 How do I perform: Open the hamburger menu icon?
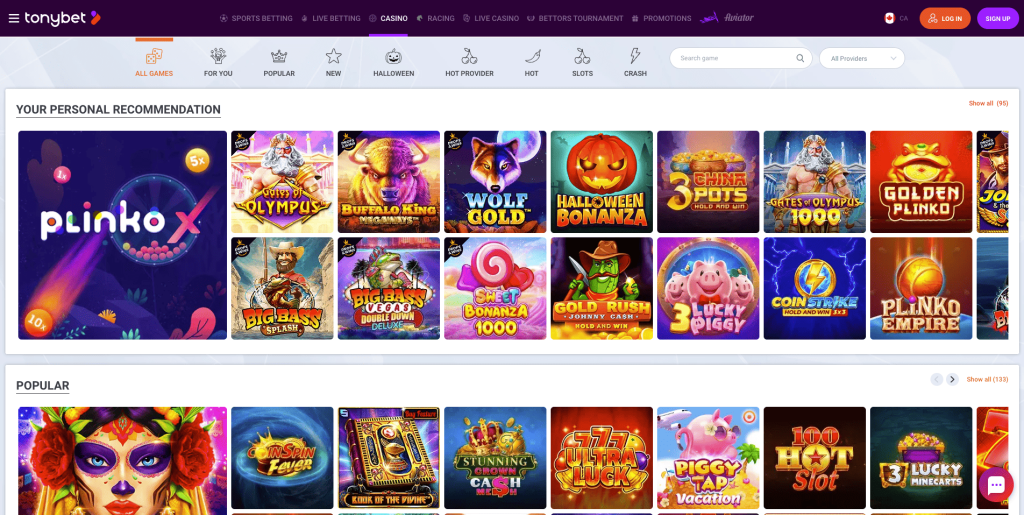pos(14,18)
